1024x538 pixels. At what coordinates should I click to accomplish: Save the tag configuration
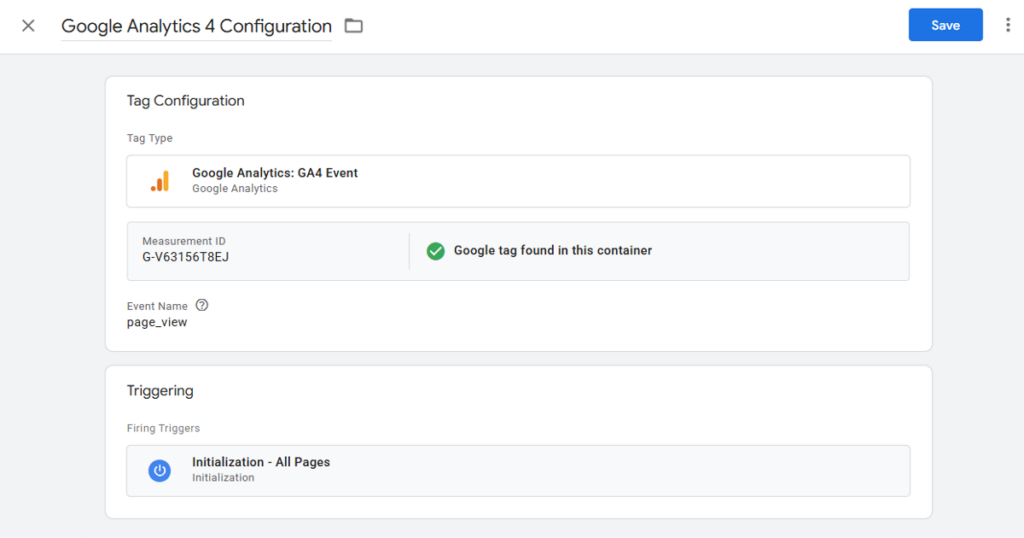point(945,26)
